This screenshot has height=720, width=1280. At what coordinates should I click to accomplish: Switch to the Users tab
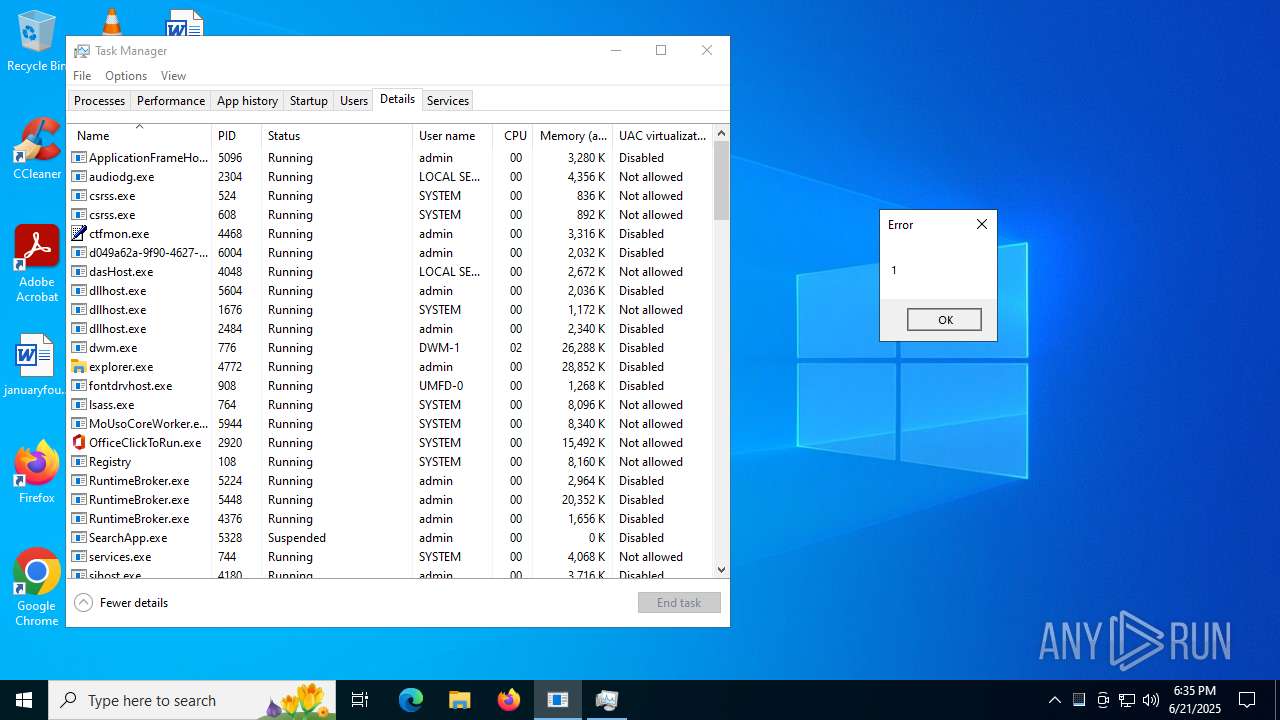click(x=354, y=101)
